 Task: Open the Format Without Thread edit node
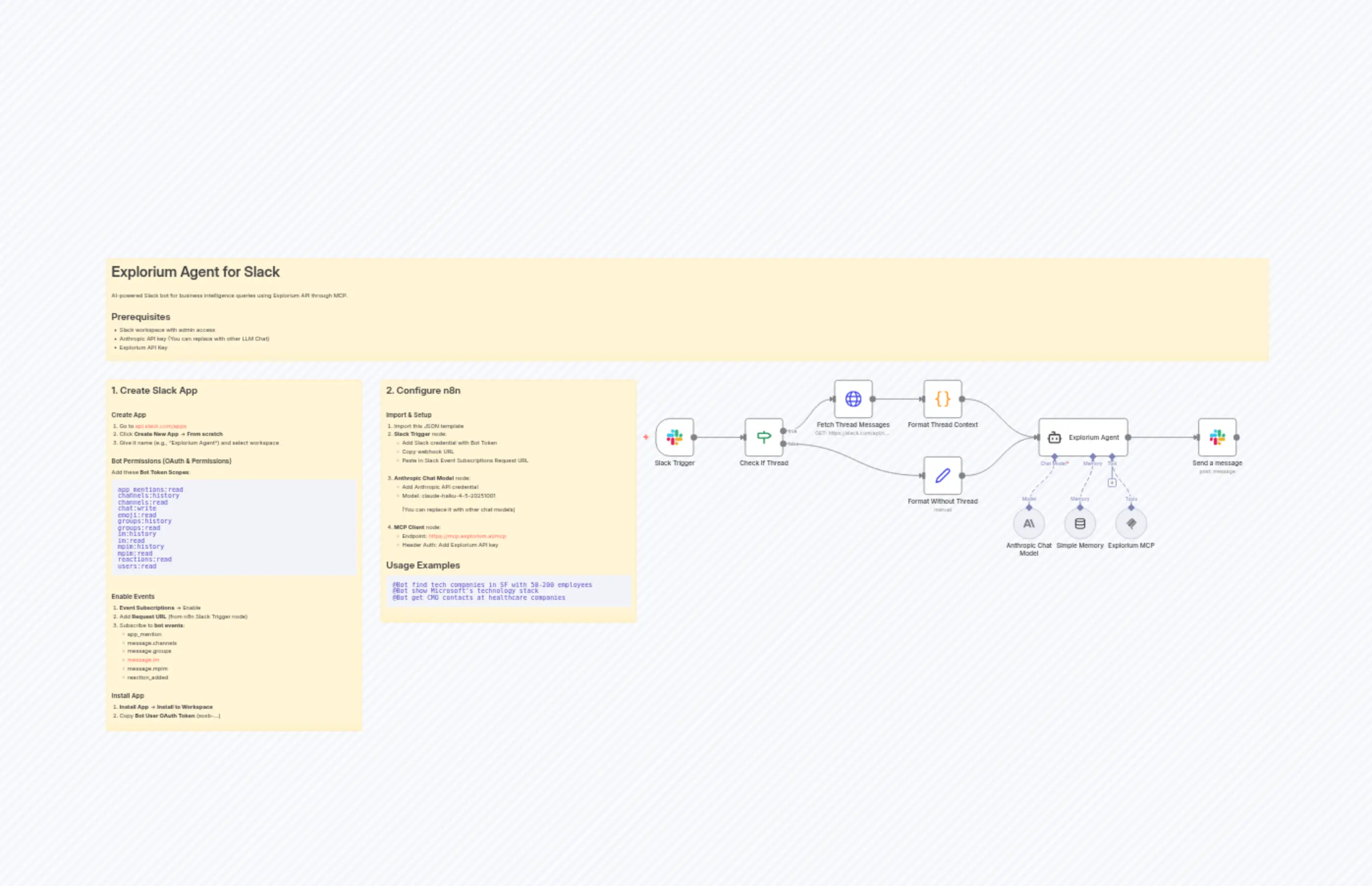click(x=943, y=475)
